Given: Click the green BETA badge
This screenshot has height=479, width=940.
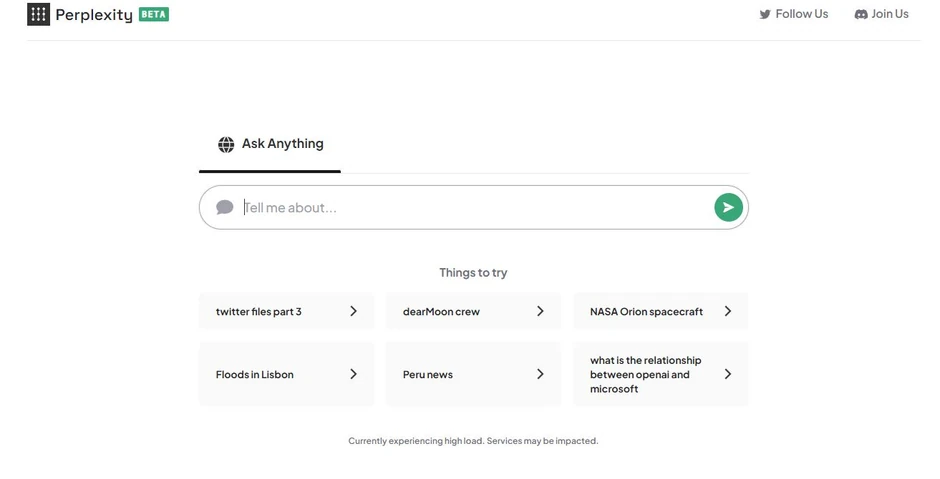Looking at the screenshot, I should coord(154,14).
